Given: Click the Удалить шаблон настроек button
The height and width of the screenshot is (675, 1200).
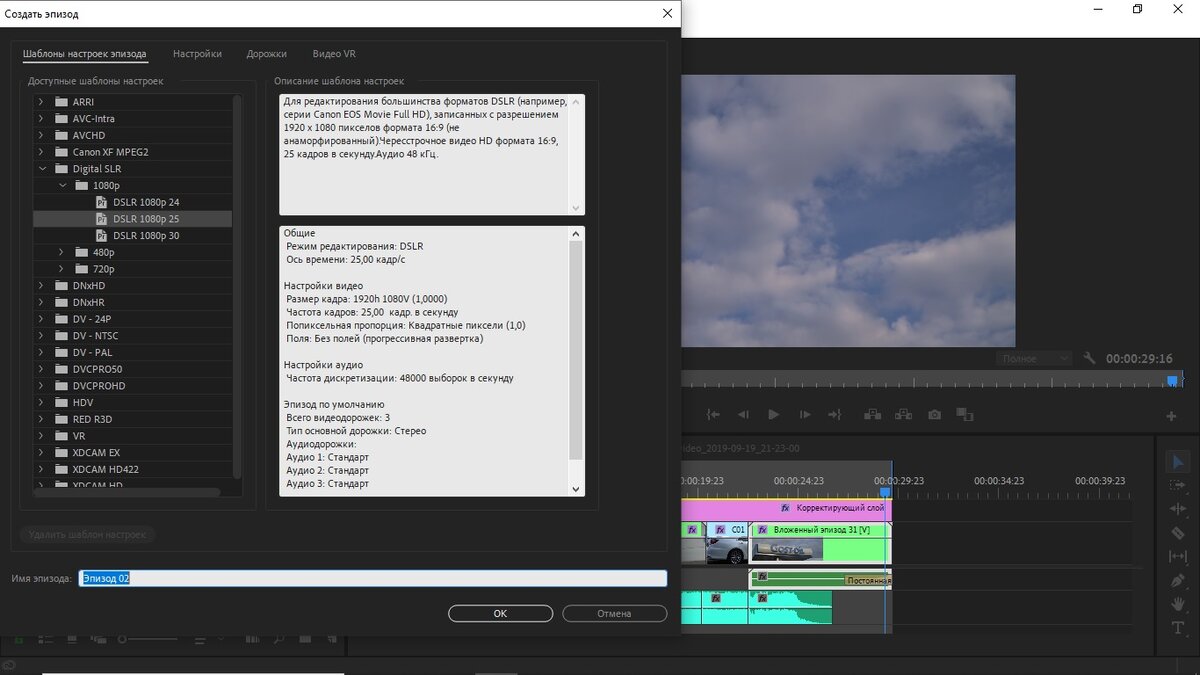Looking at the screenshot, I should click(x=88, y=535).
